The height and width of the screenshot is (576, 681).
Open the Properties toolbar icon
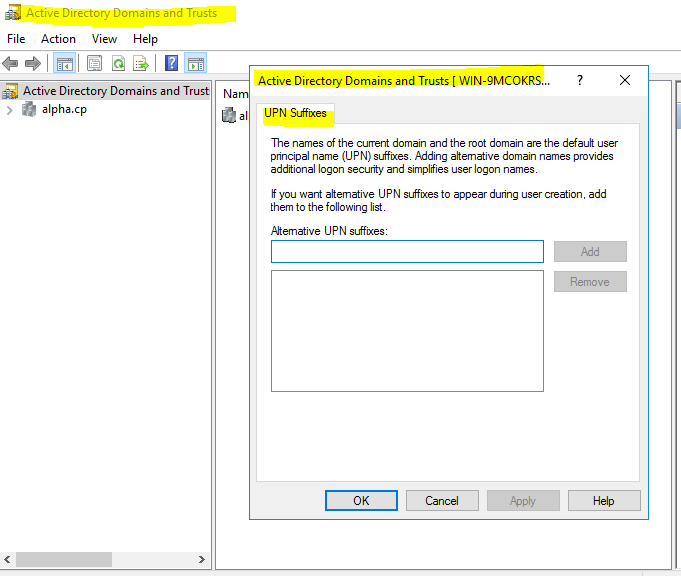(x=94, y=63)
